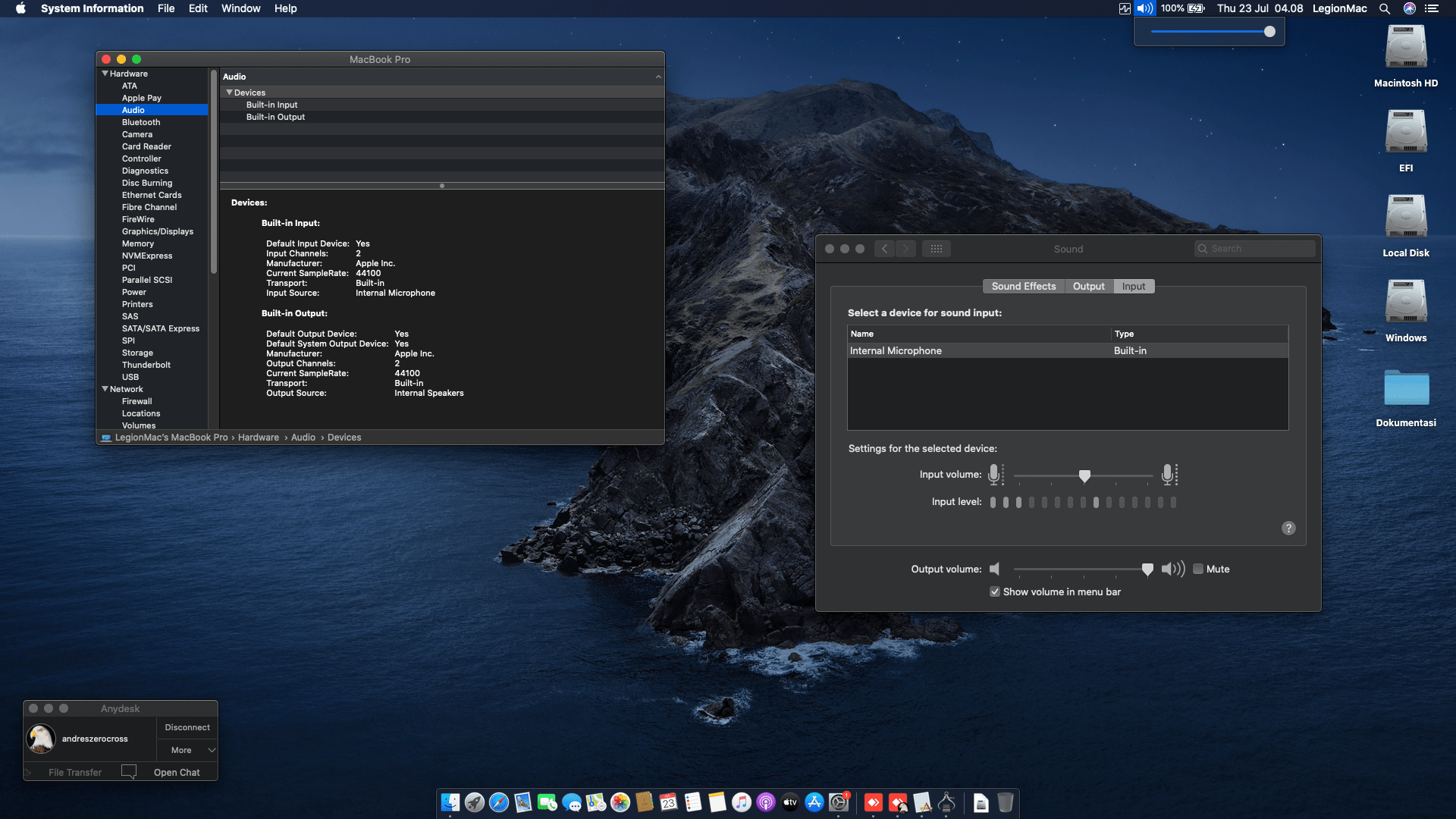
Task: Launch Launchpad from the Dock
Action: coord(475,802)
